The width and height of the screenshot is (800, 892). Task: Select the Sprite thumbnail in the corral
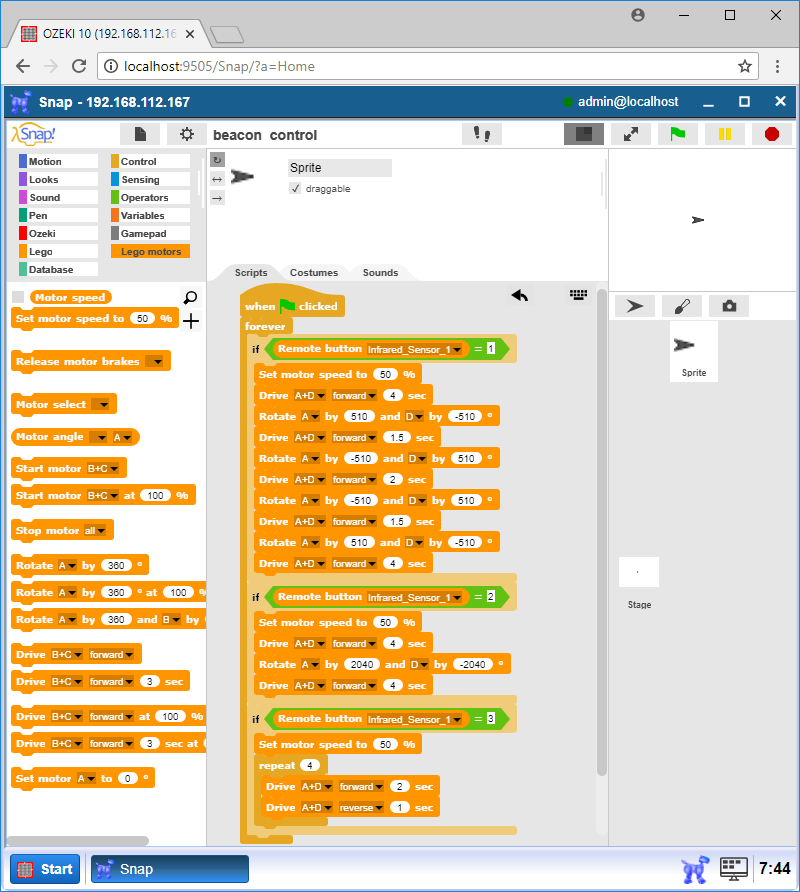(x=694, y=352)
